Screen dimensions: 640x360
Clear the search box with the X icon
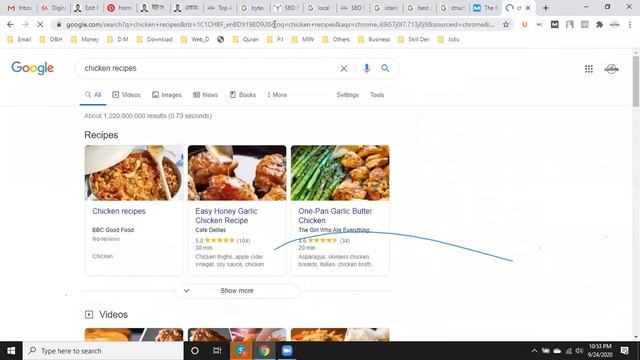(x=344, y=69)
